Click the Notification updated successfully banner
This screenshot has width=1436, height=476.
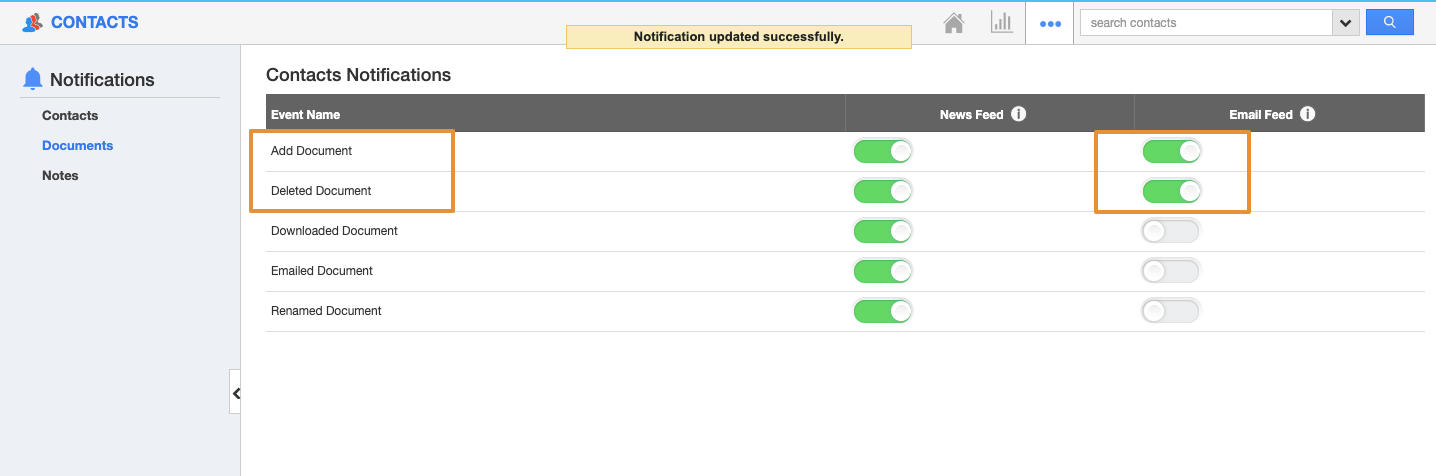click(739, 37)
